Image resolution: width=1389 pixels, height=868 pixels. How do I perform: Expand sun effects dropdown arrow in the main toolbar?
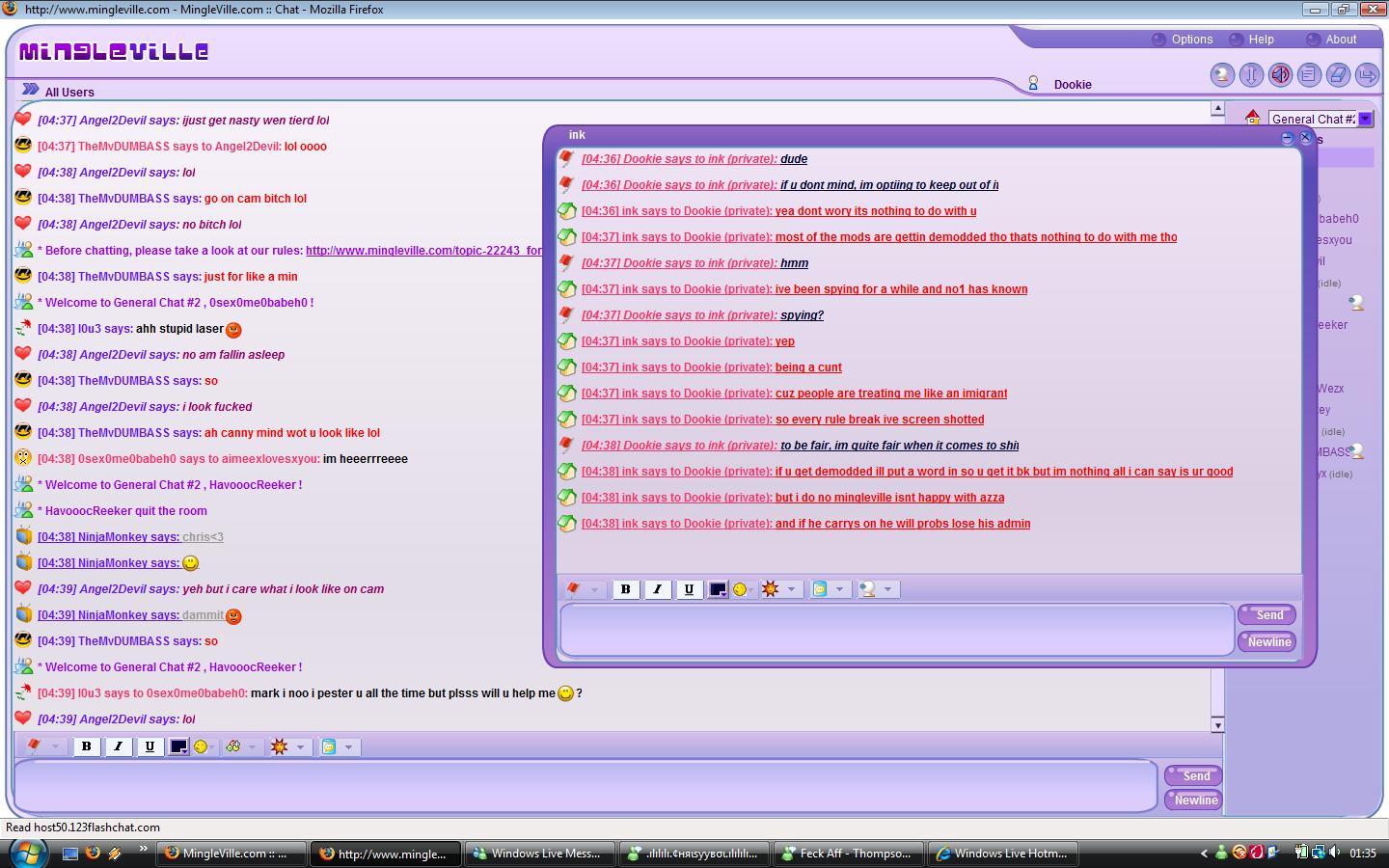click(300, 746)
